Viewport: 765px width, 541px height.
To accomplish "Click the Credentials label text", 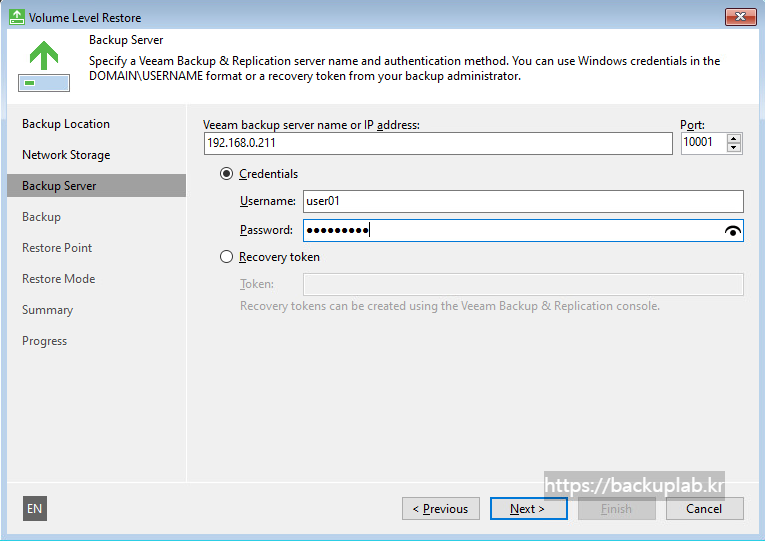I will [268, 174].
